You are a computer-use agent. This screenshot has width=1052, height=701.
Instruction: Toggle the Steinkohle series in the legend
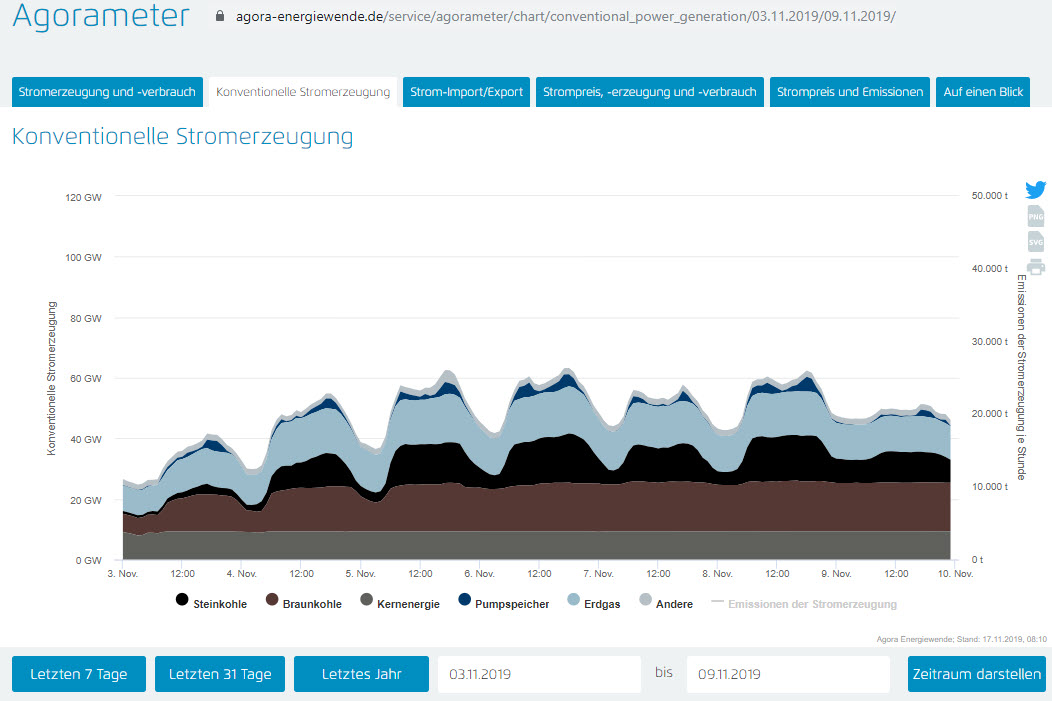tap(209, 603)
